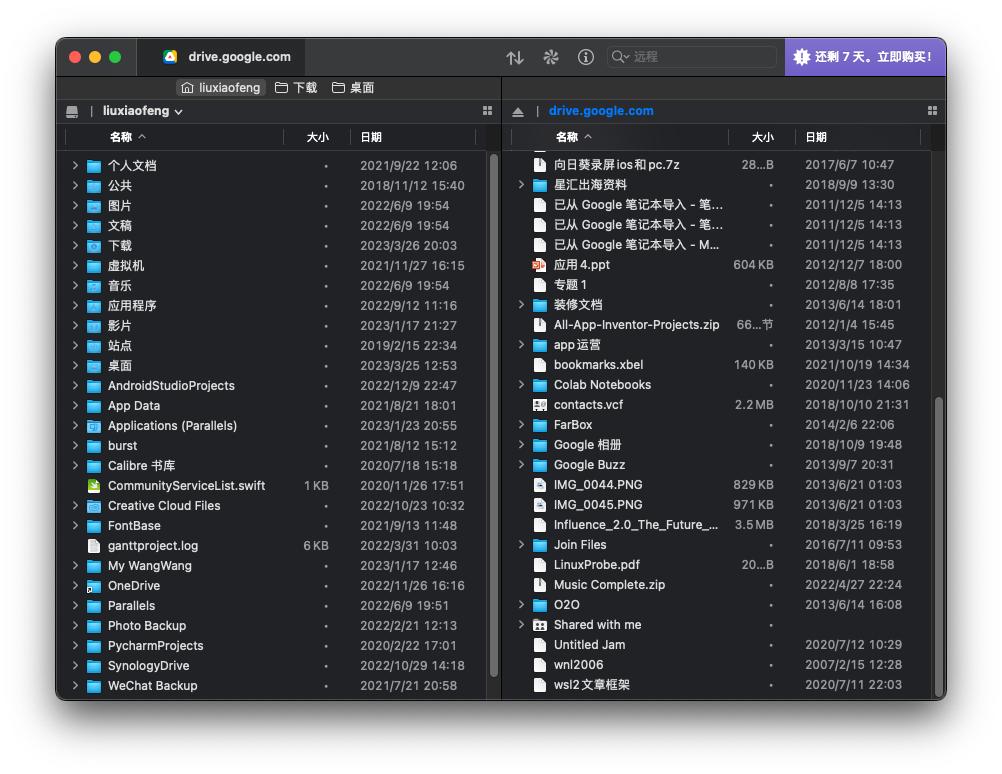1002x774 pixels.
Task: Click the Google Drive icon in tab
Action: [170, 57]
